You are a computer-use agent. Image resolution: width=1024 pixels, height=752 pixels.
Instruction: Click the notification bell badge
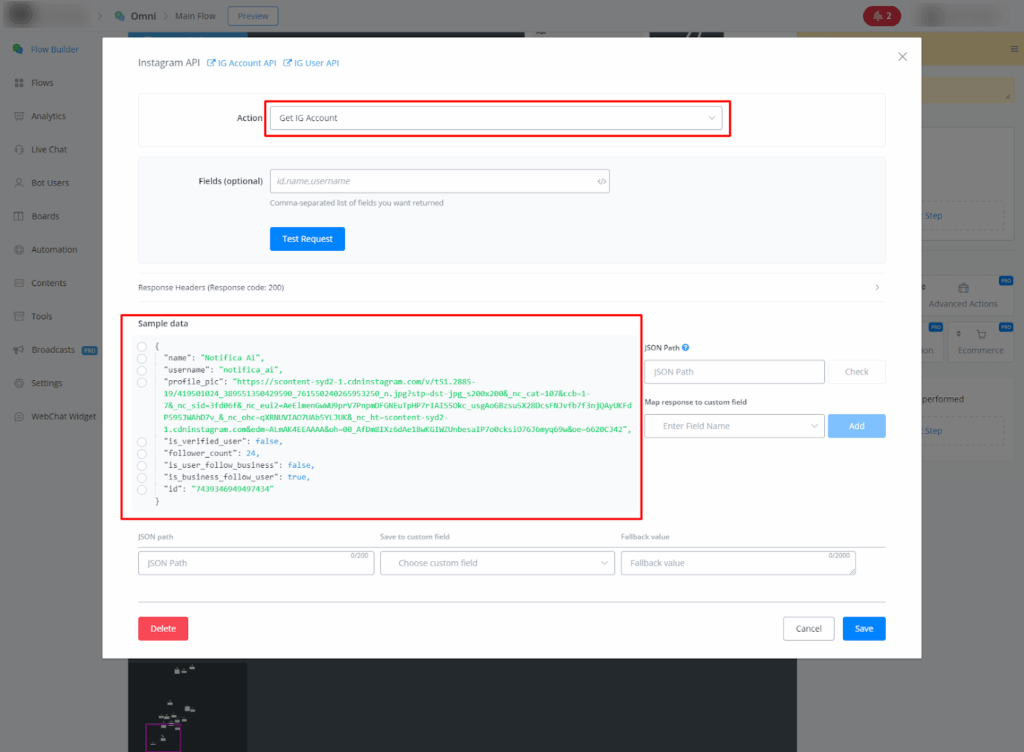pos(882,16)
